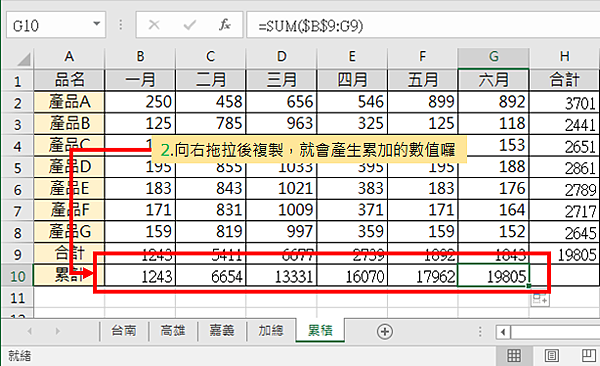Switch to the 嘉義 sheet tab
Viewport: 600px width, 366px height.
(222, 331)
